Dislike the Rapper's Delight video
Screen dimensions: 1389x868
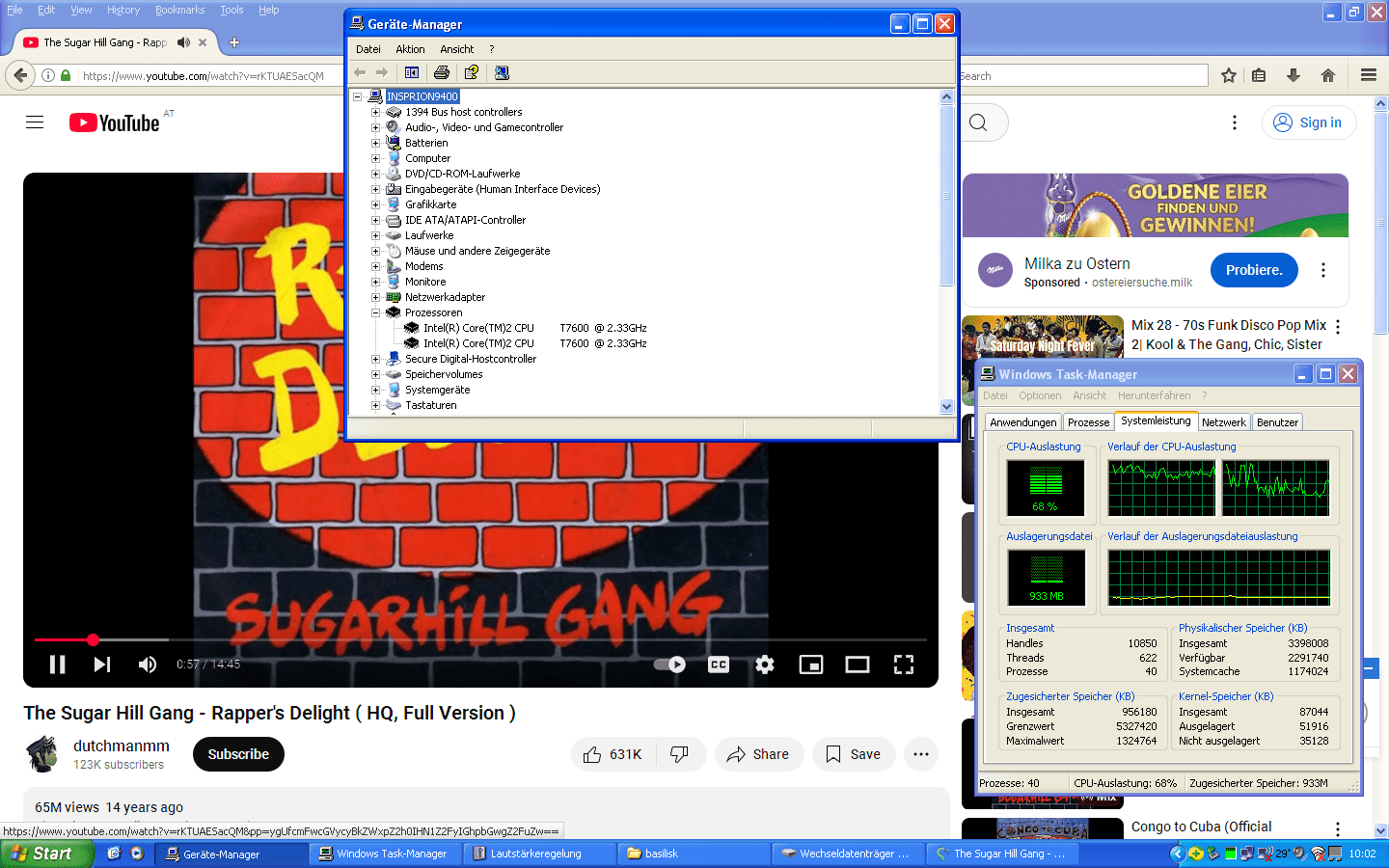pyautogui.click(x=680, y=754)
